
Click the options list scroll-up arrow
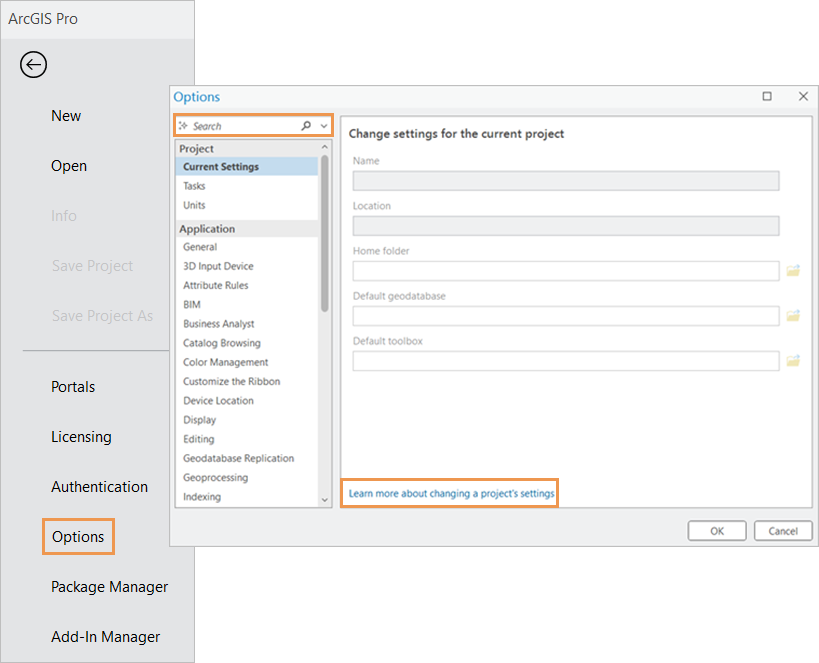324,147
